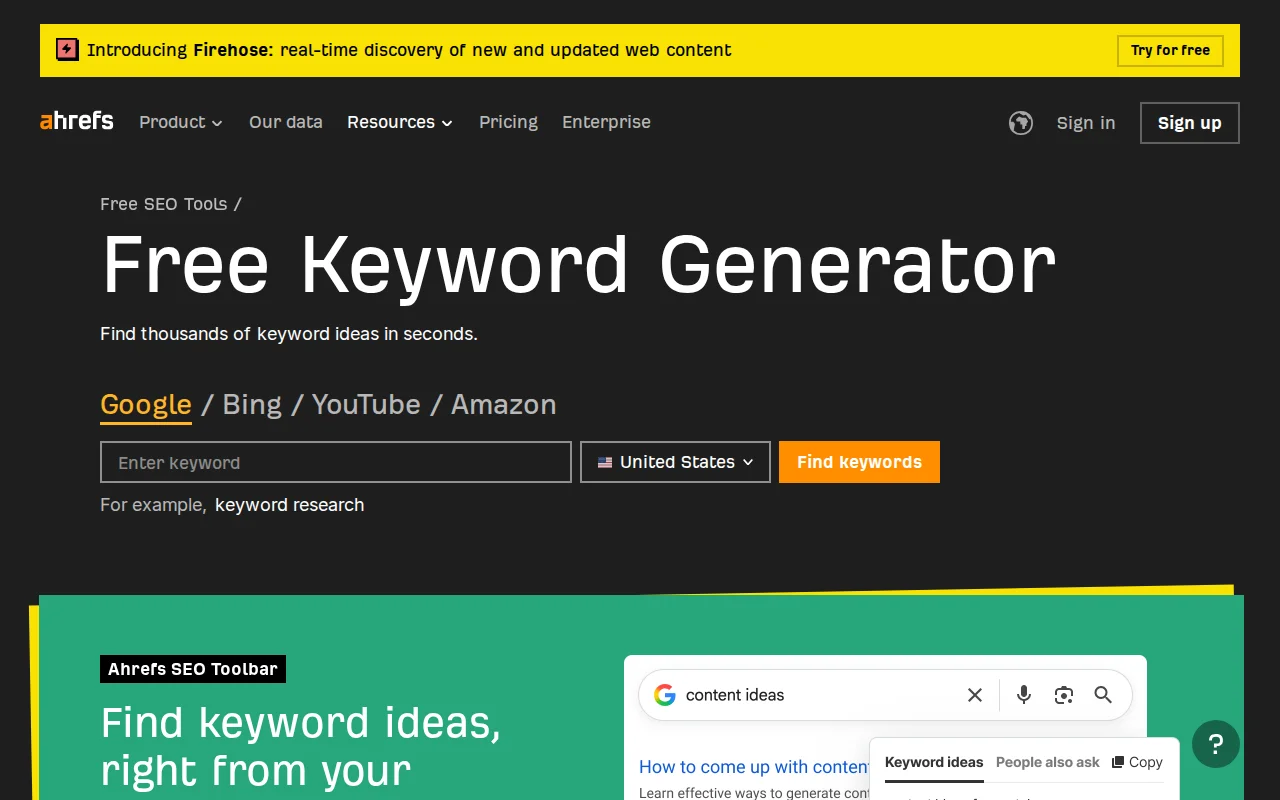
Task: Click the Find keywords button
Action: [x=859, y=462]
